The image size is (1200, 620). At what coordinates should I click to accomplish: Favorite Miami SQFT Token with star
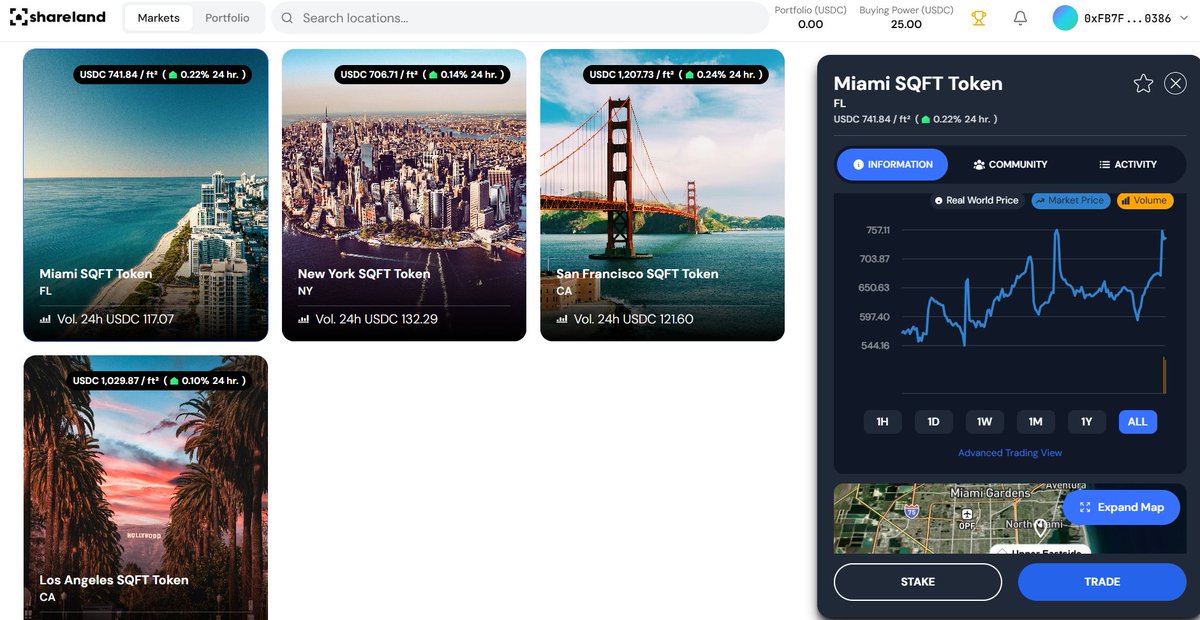pyautogui.click(x=1143, y=84)
